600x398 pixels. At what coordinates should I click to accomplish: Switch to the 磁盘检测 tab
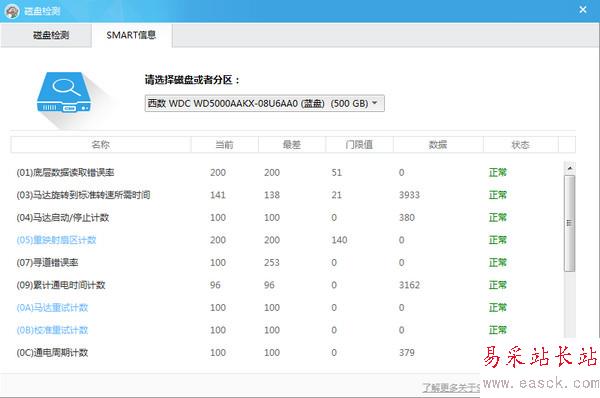(46, 35)
